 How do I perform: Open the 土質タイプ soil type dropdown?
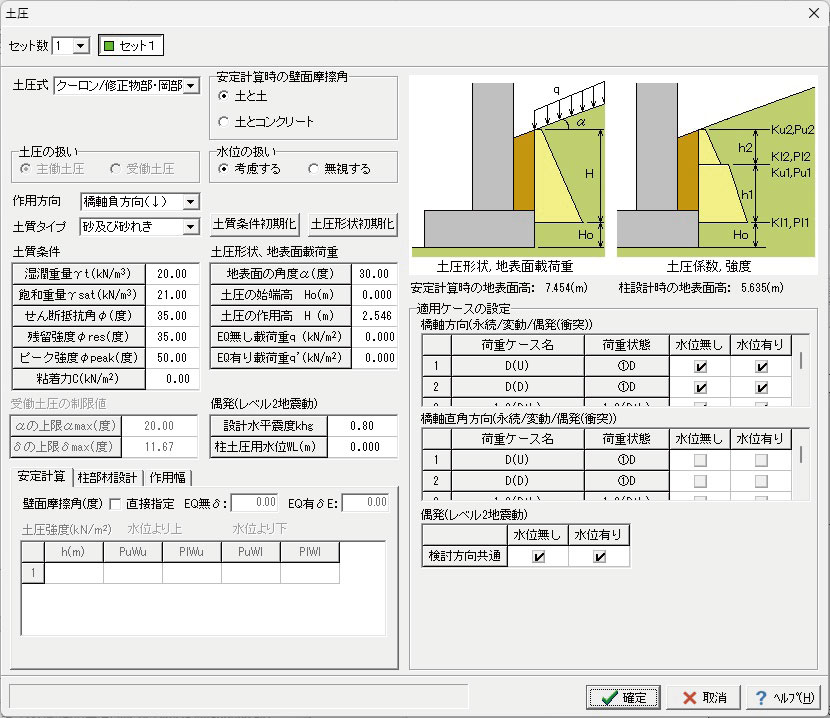point(190,227)
